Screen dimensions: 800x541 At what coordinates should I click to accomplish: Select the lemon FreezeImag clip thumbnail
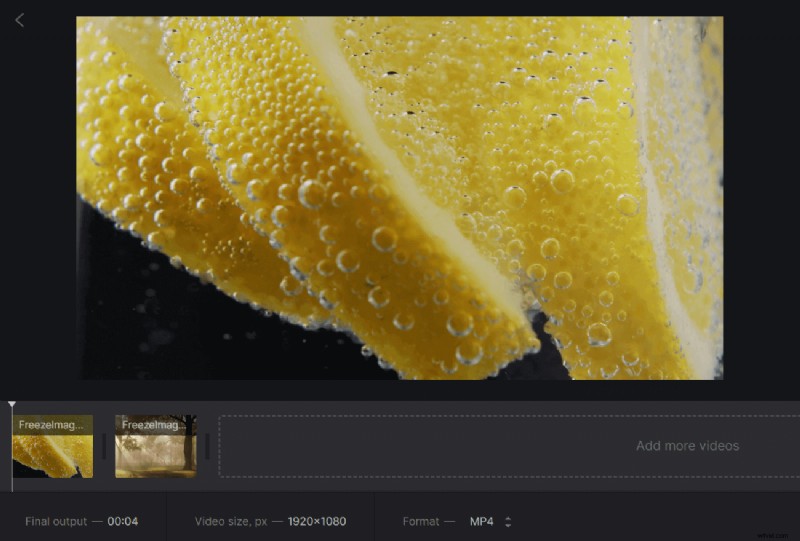point(53,447)
